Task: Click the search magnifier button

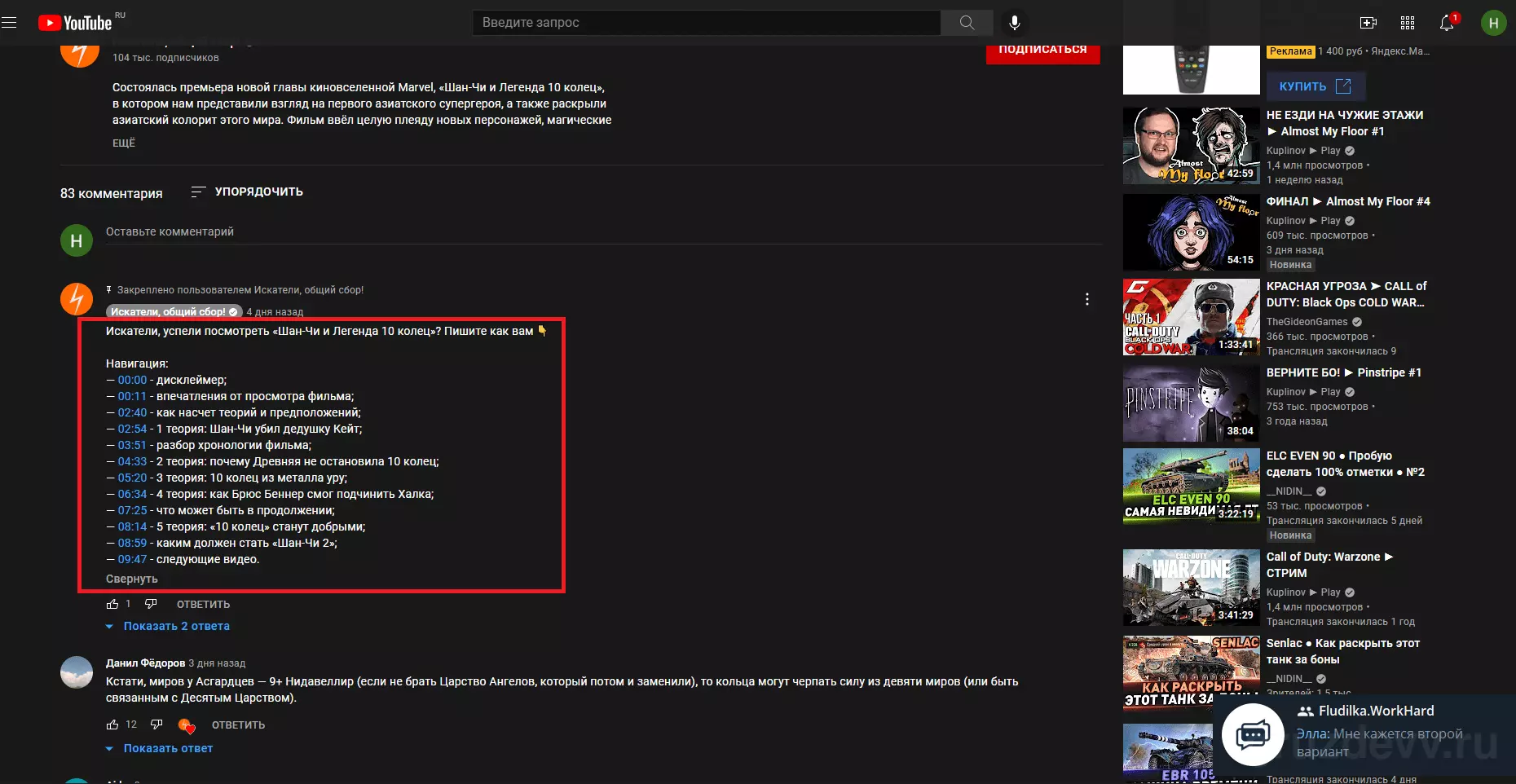Action: 967,23
